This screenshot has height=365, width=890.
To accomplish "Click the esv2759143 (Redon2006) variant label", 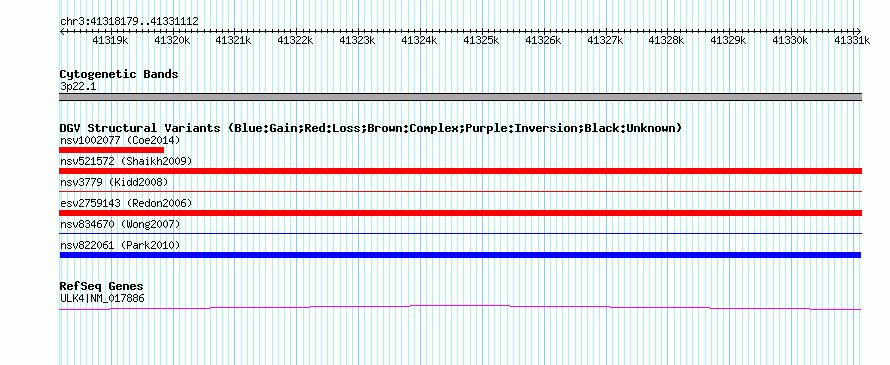I will click(126, 203).
